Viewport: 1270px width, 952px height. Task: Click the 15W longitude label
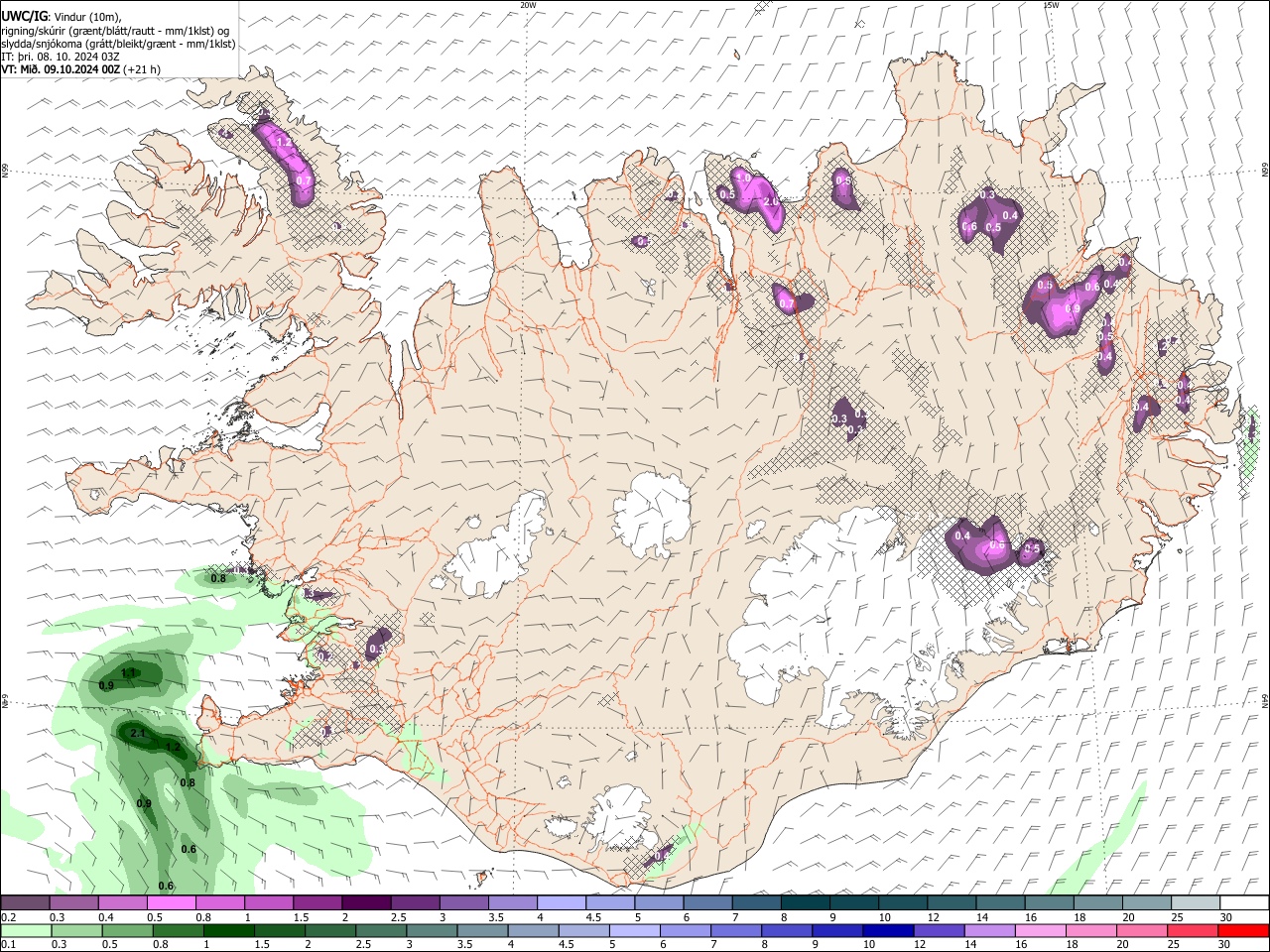tap(1052, 5)
